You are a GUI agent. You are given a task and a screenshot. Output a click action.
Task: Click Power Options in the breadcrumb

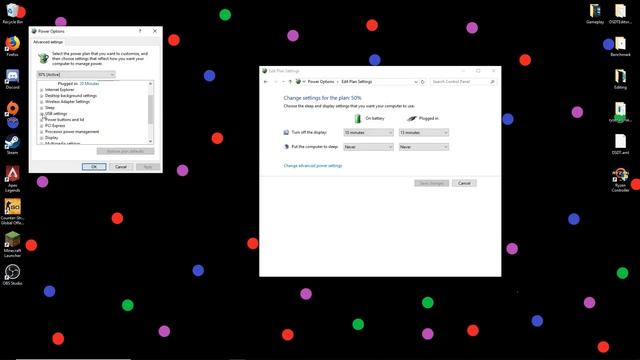pos(321,82)
